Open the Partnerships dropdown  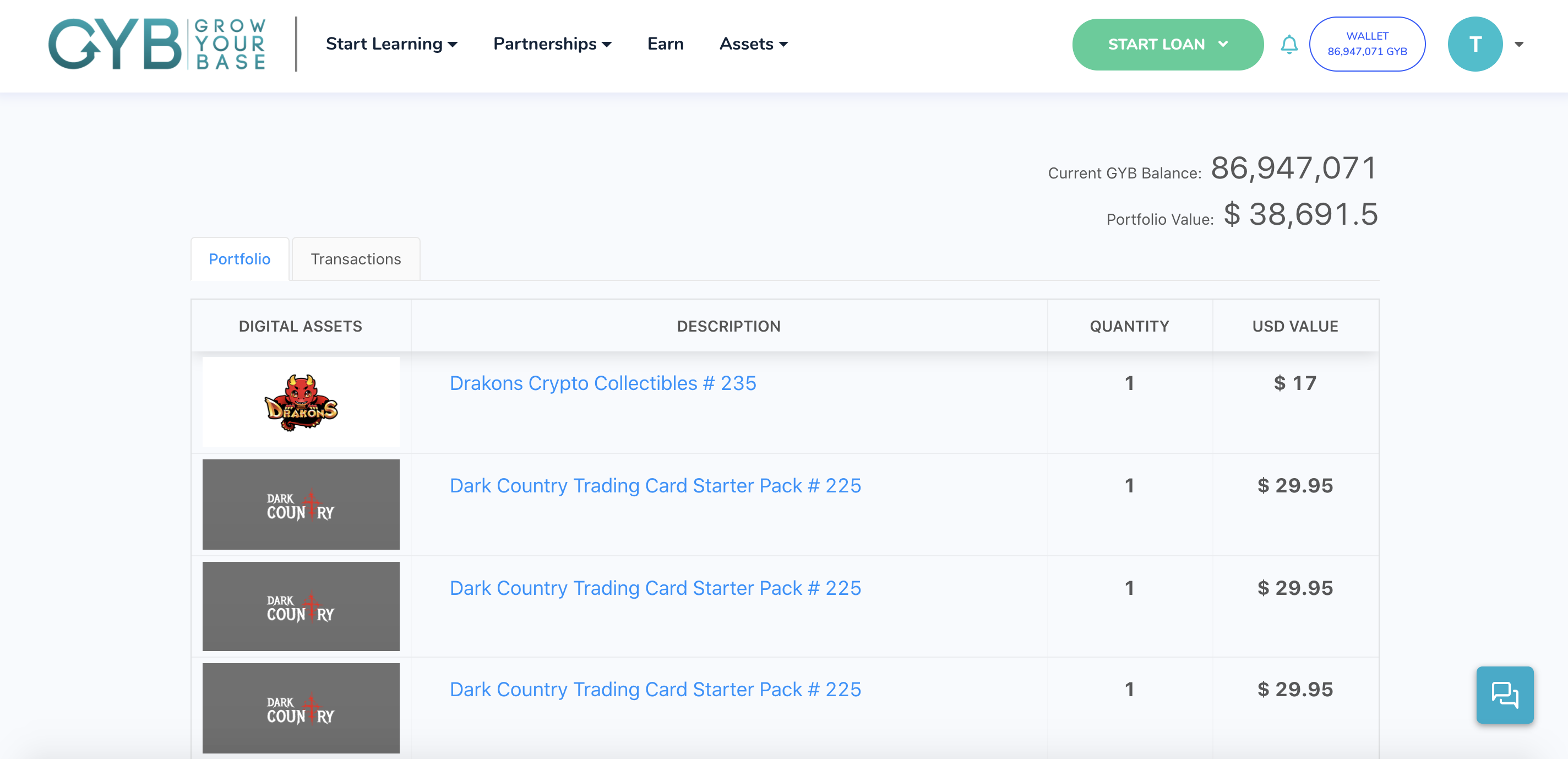[x=552, y=44]
